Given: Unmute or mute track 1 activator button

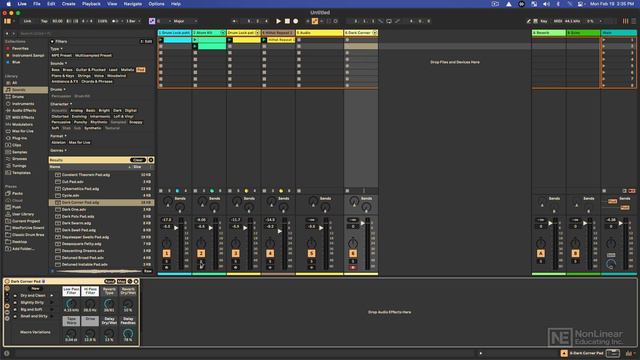Looking at the screenshot, I should [167, 253].
